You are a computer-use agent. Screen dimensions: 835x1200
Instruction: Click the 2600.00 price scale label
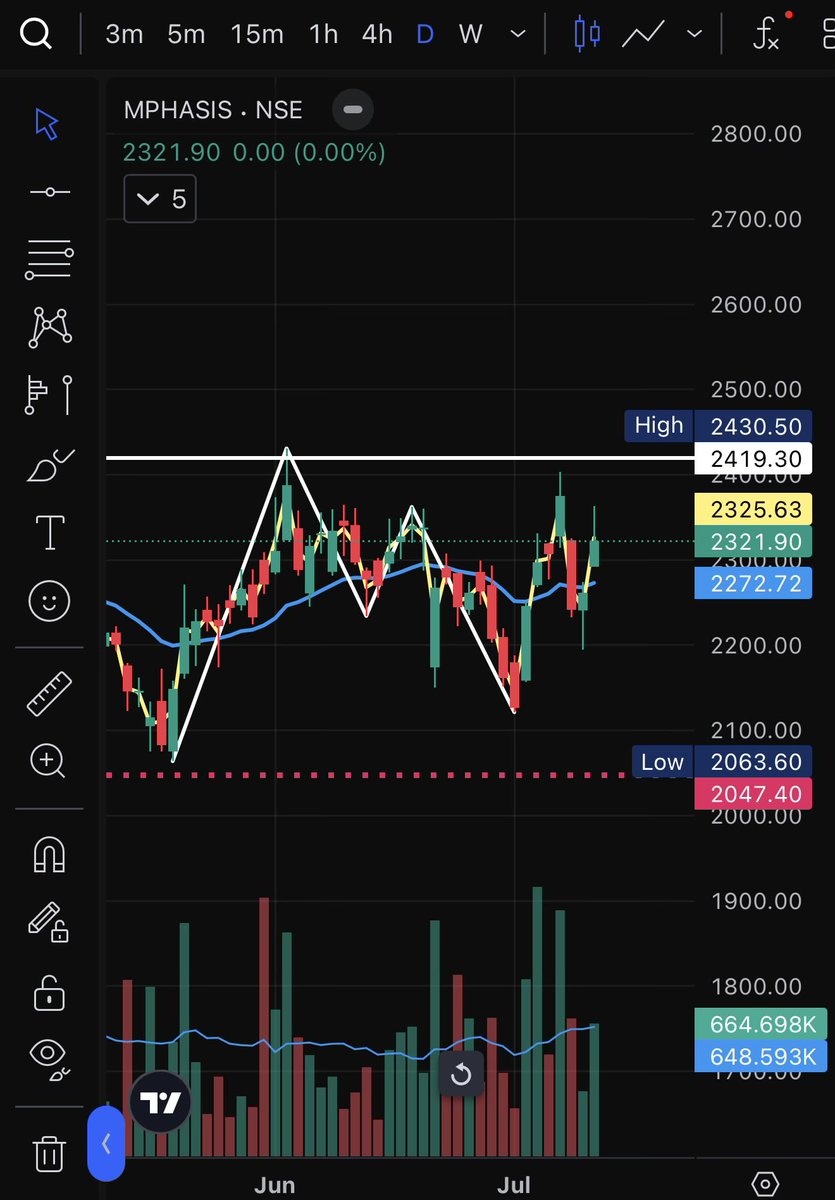(x=756, y=304)
